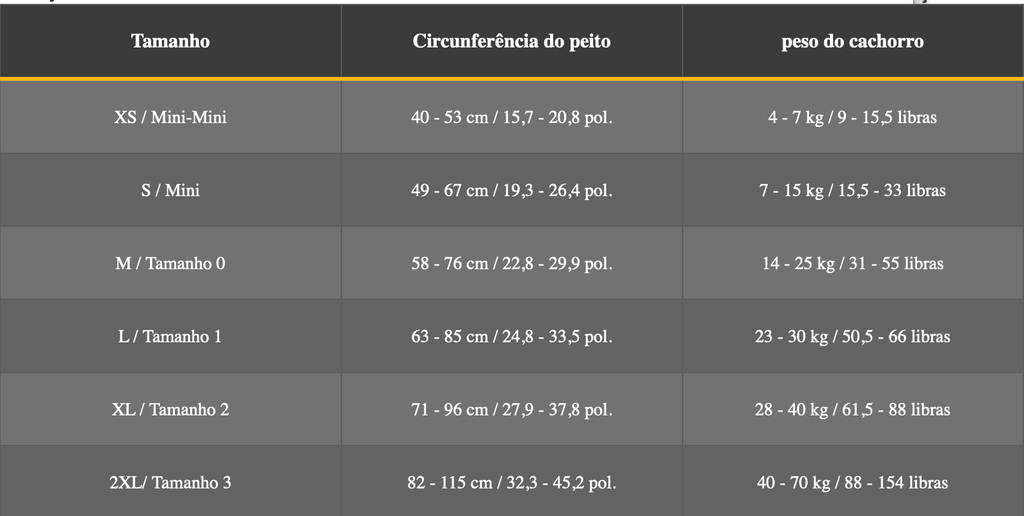Click the peso do cachorro header
Screen dimensions: 1024x516
click(853, 41)
